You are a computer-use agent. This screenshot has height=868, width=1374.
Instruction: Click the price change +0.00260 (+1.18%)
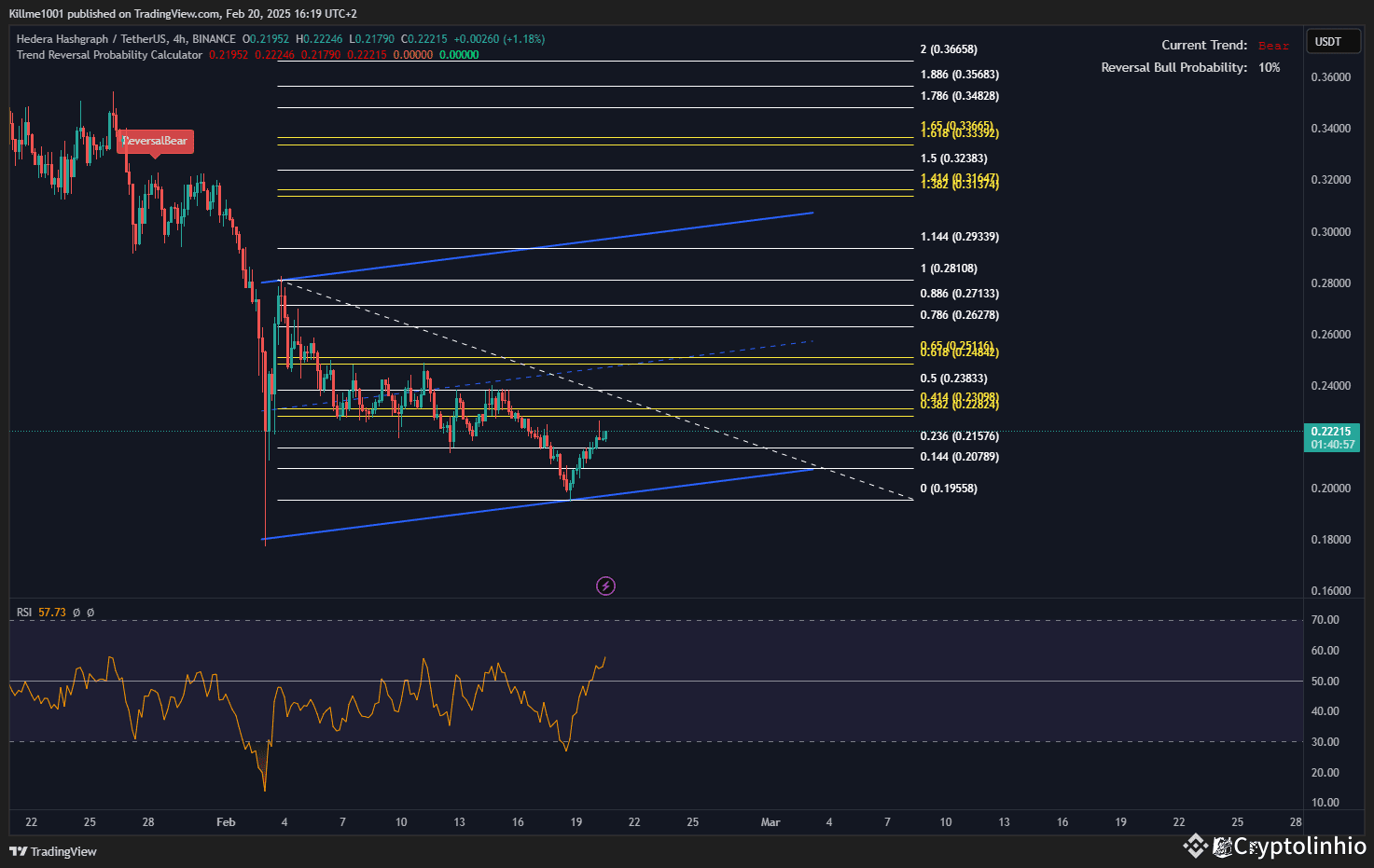point(499,39)
